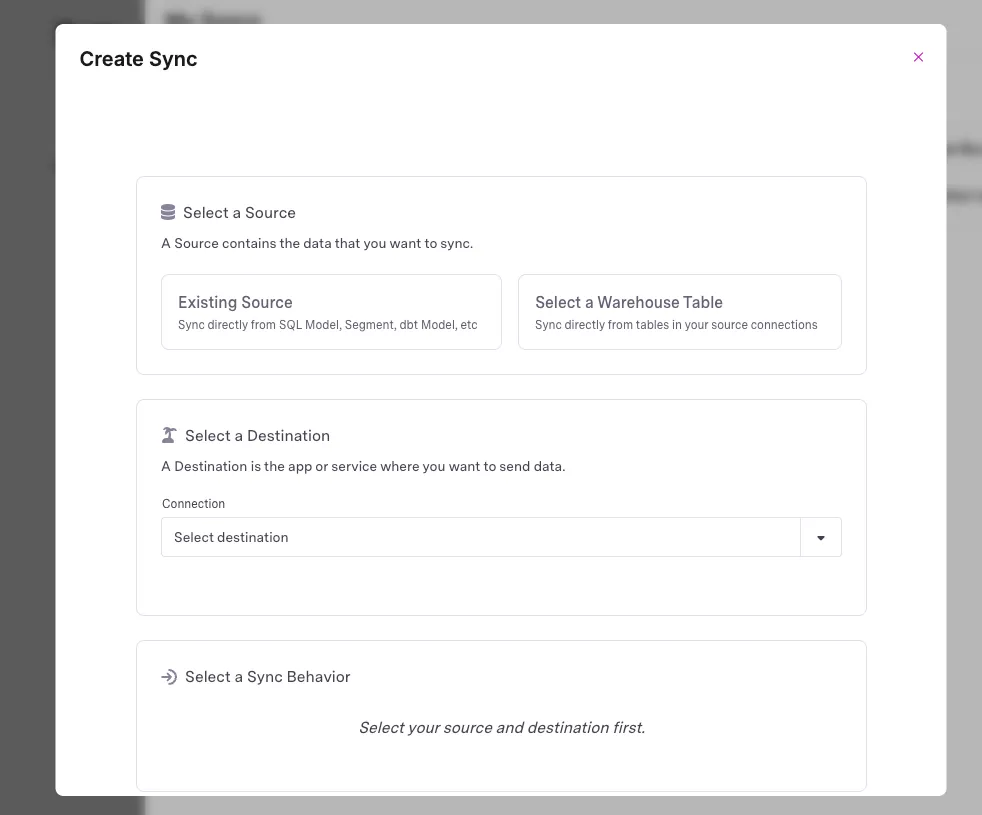Open the Select destination combo box
The height and width of the screenshot is (815, 982).
tap(501, 537)
